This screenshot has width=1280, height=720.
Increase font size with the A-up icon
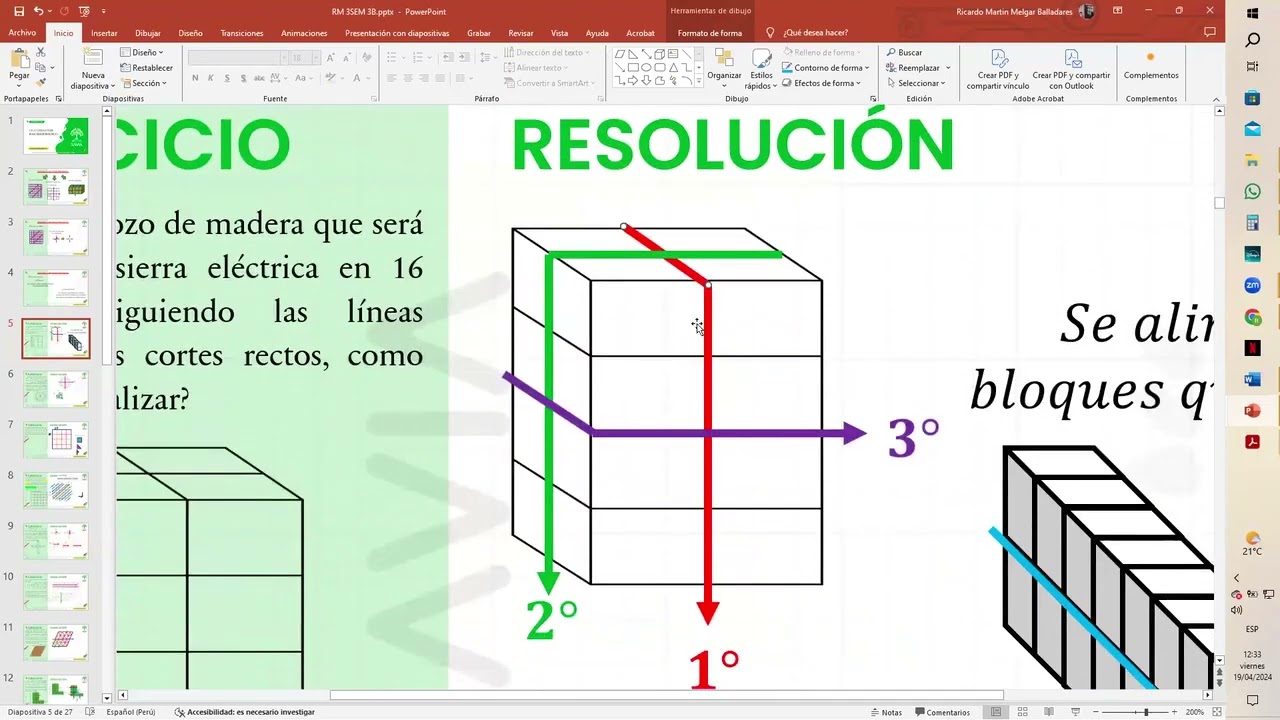pyautogui.click(x=329, y=58)
